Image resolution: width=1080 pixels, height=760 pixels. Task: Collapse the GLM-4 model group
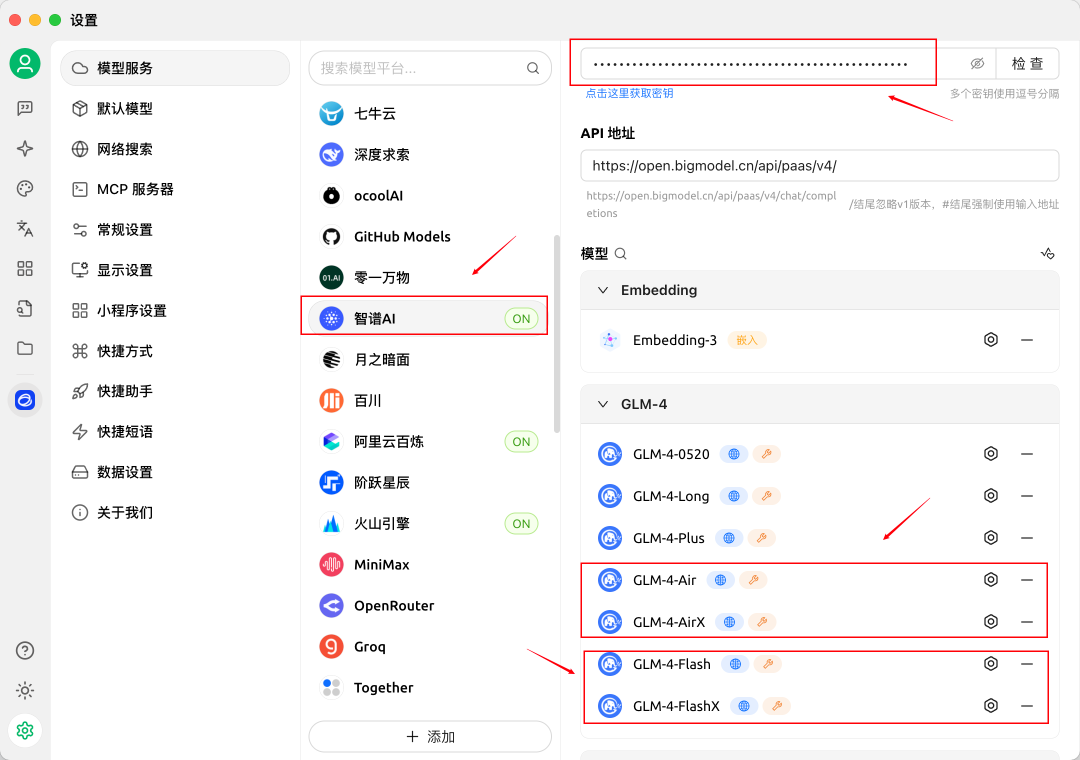[603, 404]
